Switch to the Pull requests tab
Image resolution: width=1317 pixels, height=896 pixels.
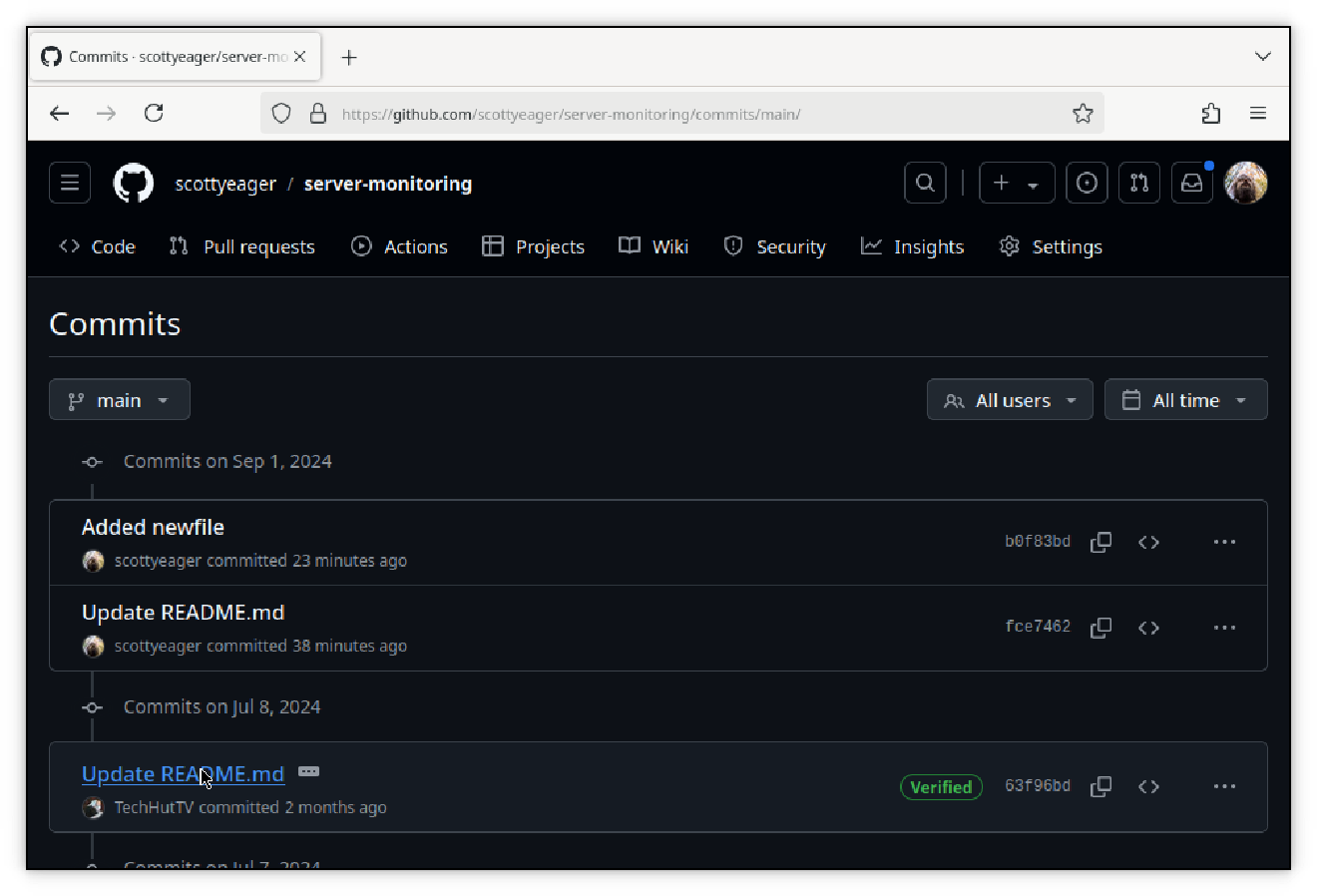[x=242, y=246]
